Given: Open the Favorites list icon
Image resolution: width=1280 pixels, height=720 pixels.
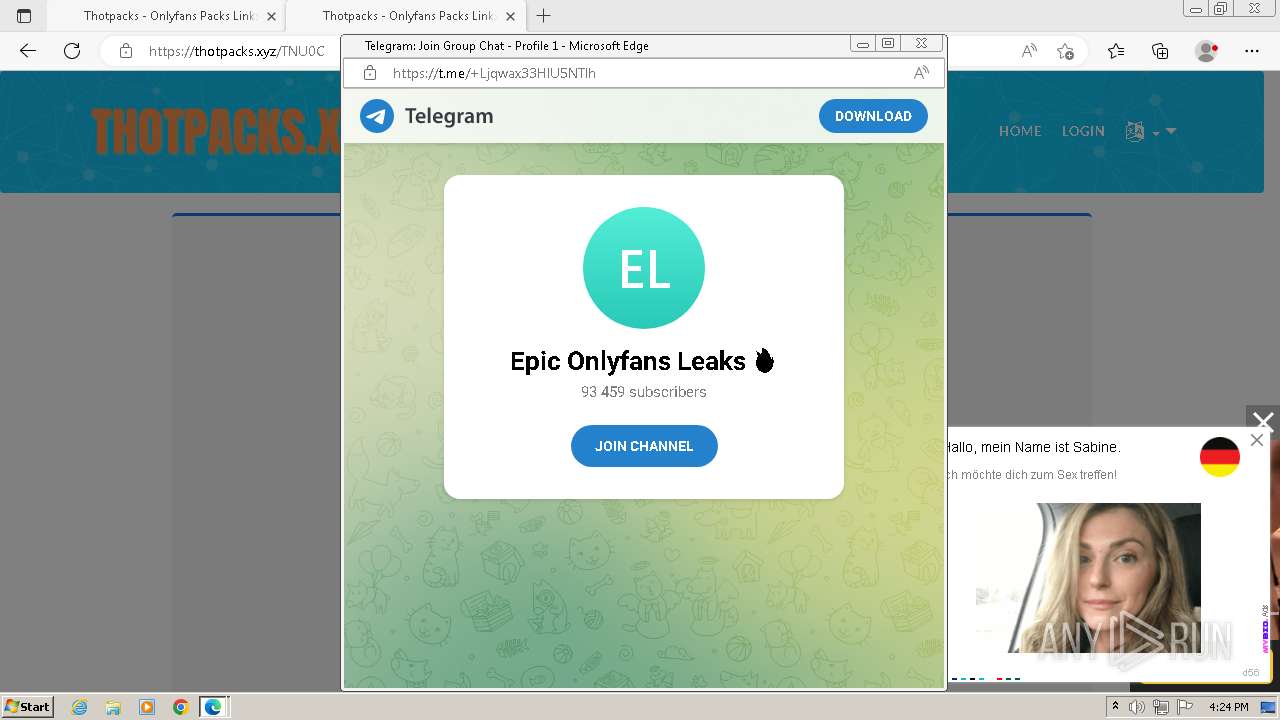Looking at the screenshot, I should coord(1116,51).
